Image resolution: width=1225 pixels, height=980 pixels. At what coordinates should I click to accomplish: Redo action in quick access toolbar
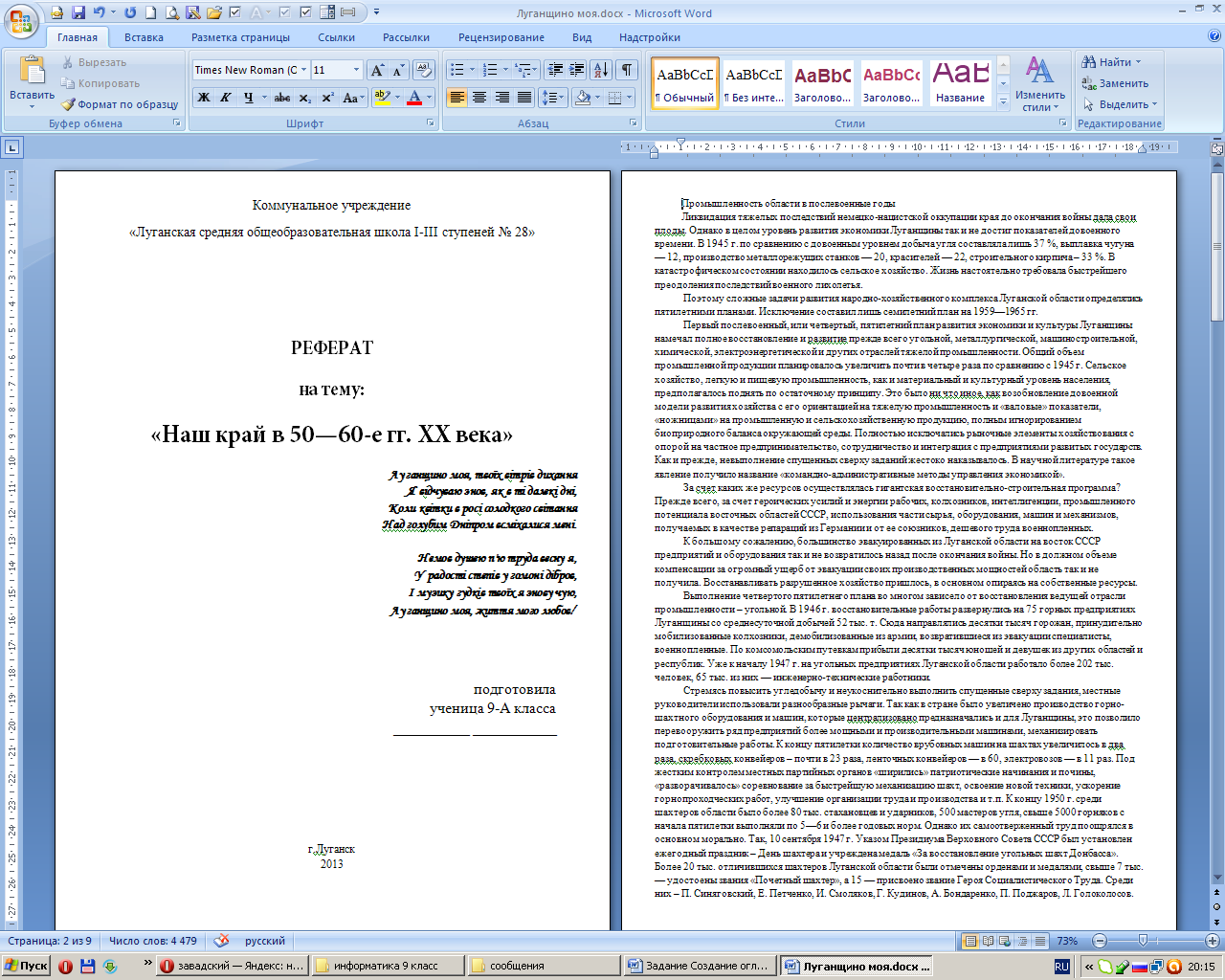pyautogui.click(x=130, y=12)
